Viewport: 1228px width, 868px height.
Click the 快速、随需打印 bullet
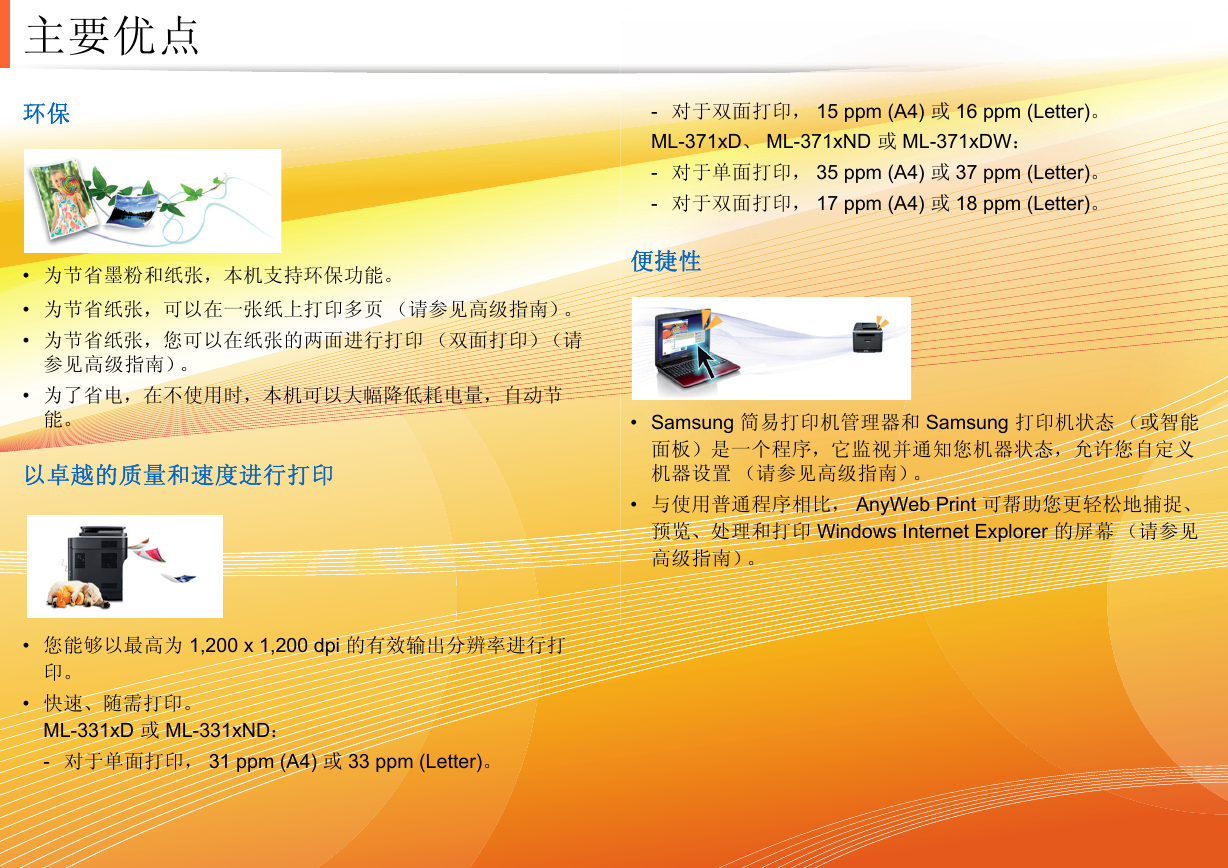(x=119, y=704)
